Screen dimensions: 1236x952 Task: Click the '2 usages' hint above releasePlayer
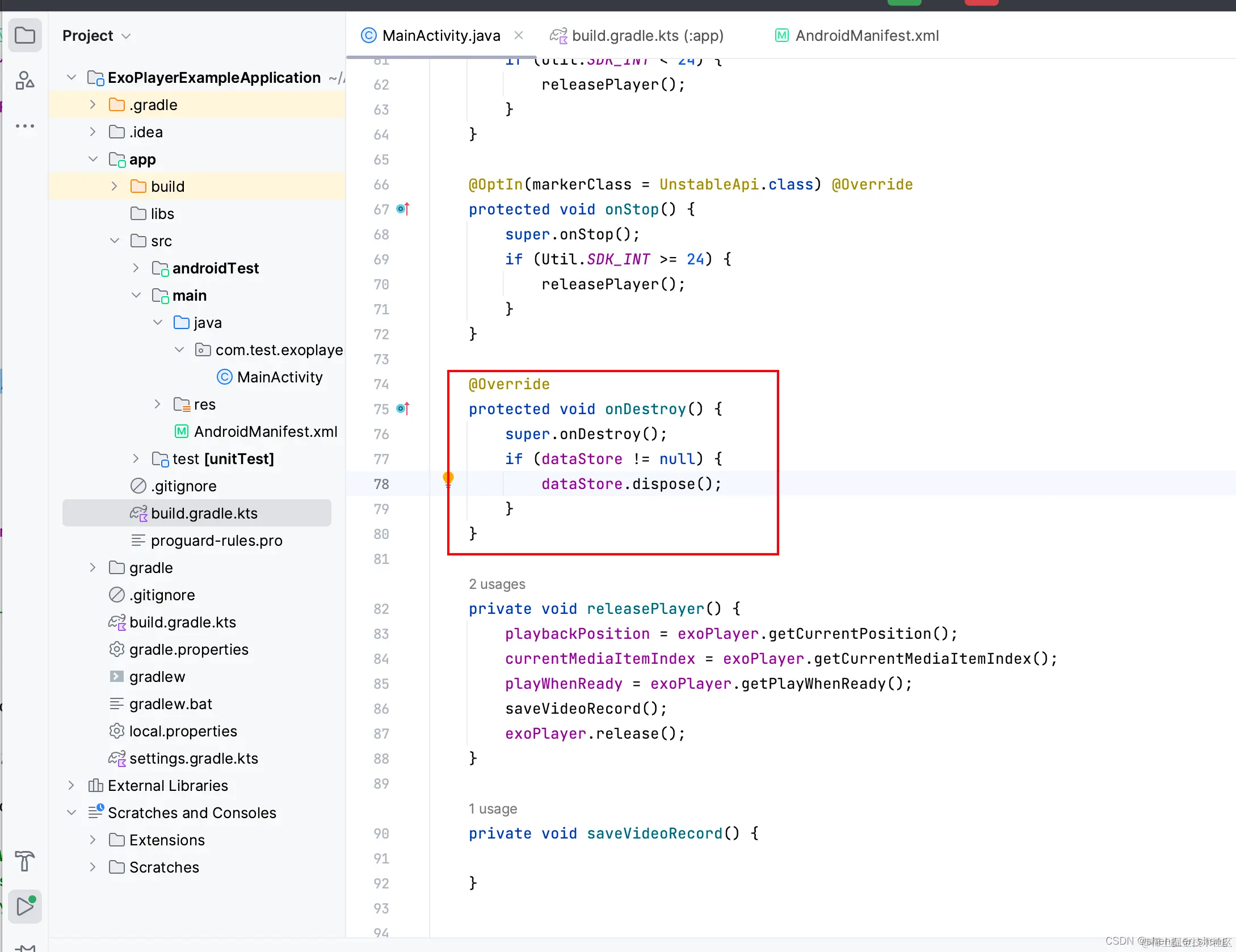click(497, 584)
